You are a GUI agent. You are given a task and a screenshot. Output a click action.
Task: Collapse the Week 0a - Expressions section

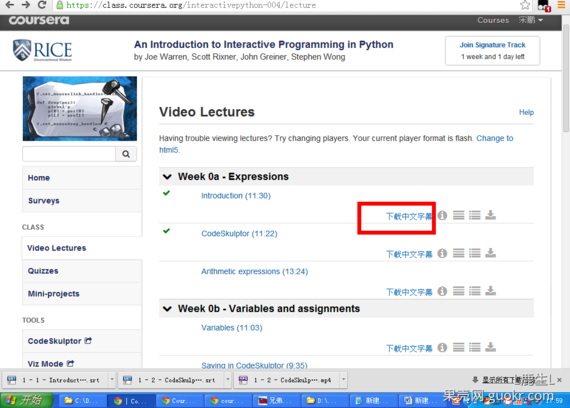click(x=167, y=177)
